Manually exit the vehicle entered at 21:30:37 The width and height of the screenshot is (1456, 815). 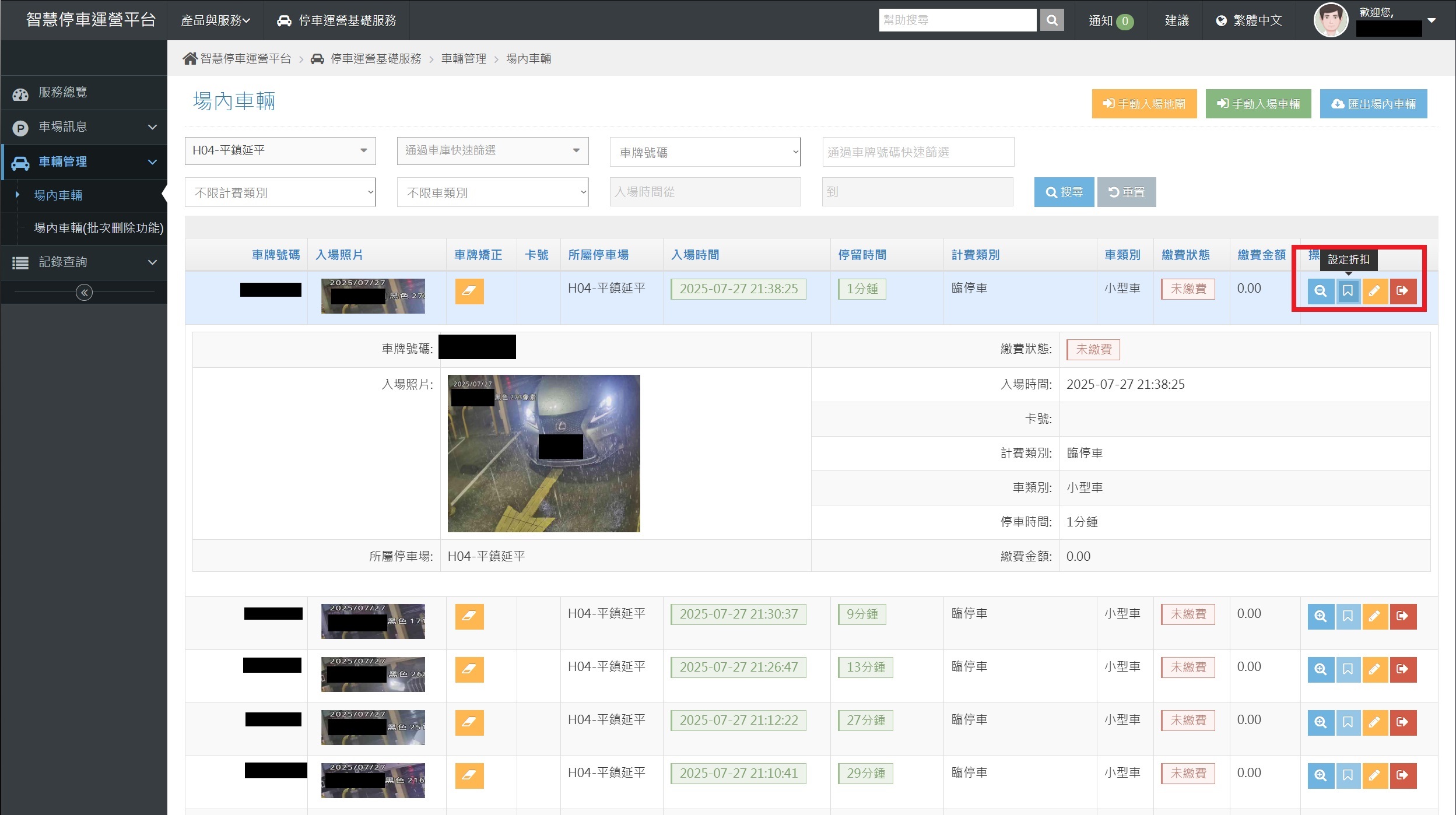pyautogui.click(x=1403, y=616)
